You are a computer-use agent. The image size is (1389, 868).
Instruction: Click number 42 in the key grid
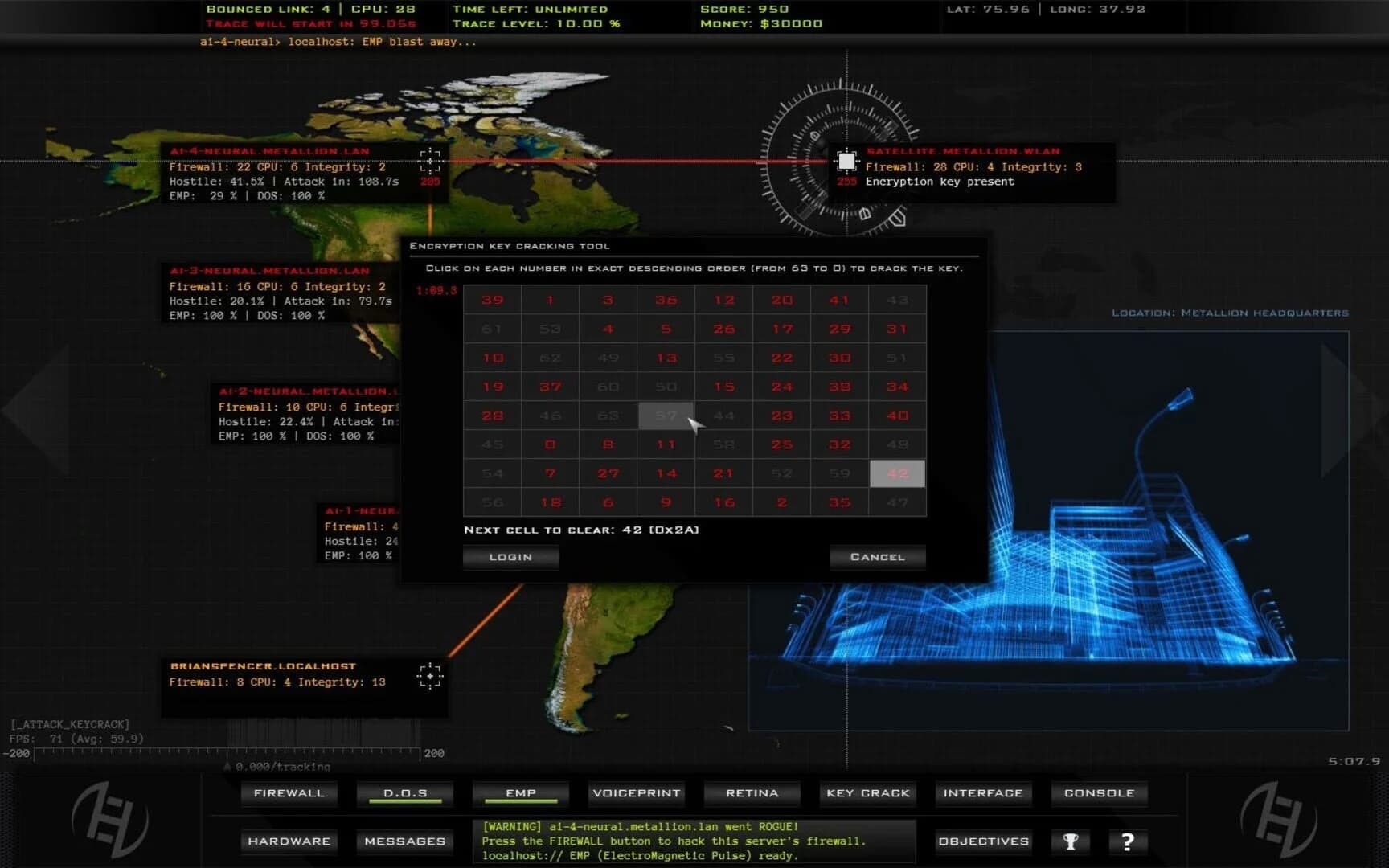coord(897,473)
